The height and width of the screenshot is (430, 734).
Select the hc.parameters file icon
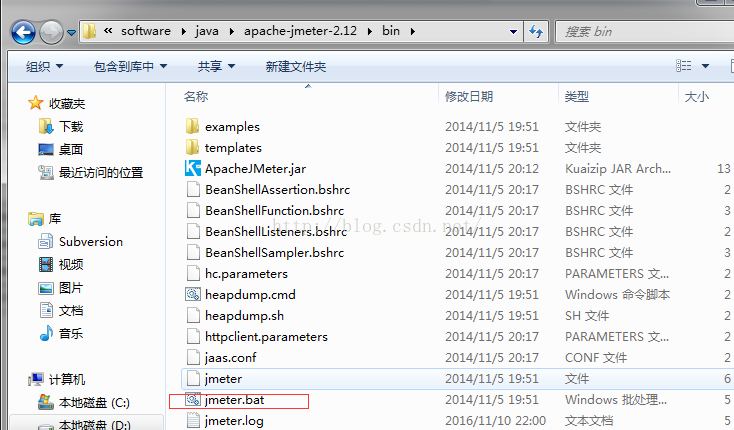(x=193, y=273)
